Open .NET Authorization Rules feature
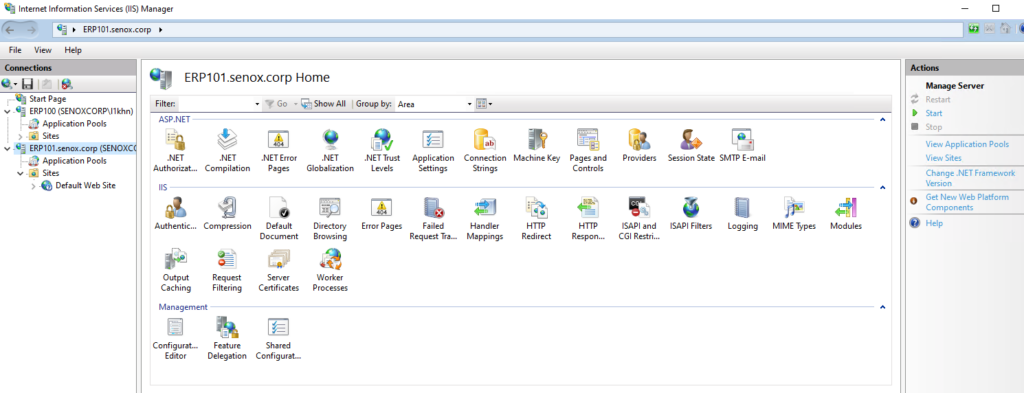Screen dimensions: 1024x393 (174, 150)
